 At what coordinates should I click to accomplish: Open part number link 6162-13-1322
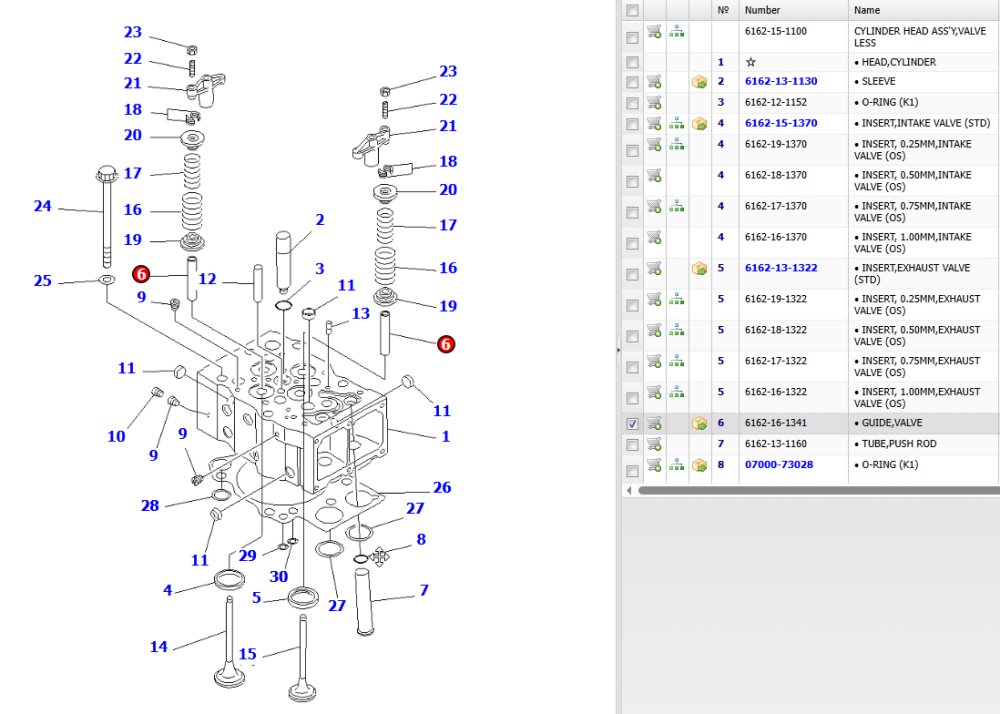(x=781, y=268)
